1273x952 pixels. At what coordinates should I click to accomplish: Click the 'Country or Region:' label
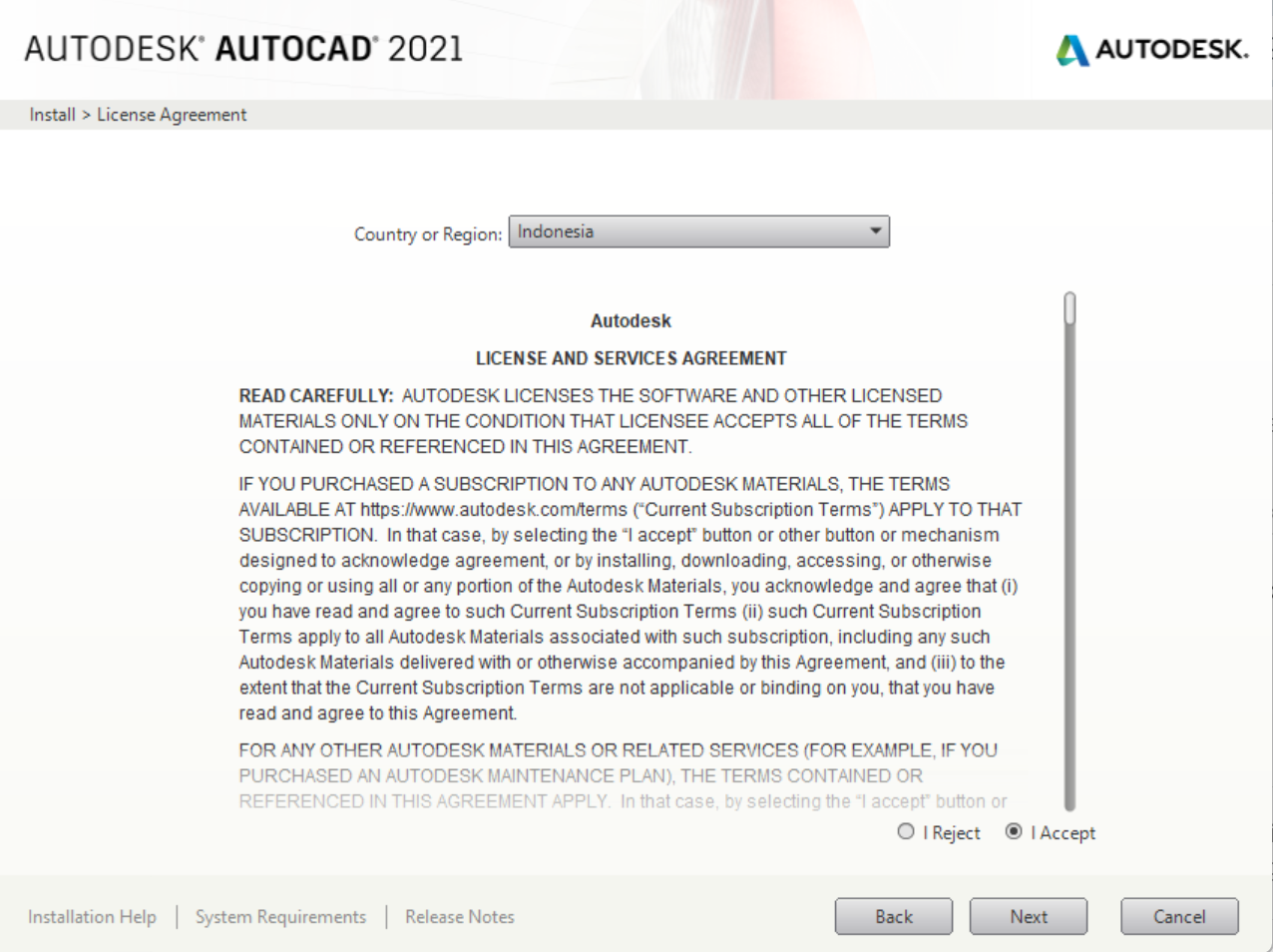point(428,235)
